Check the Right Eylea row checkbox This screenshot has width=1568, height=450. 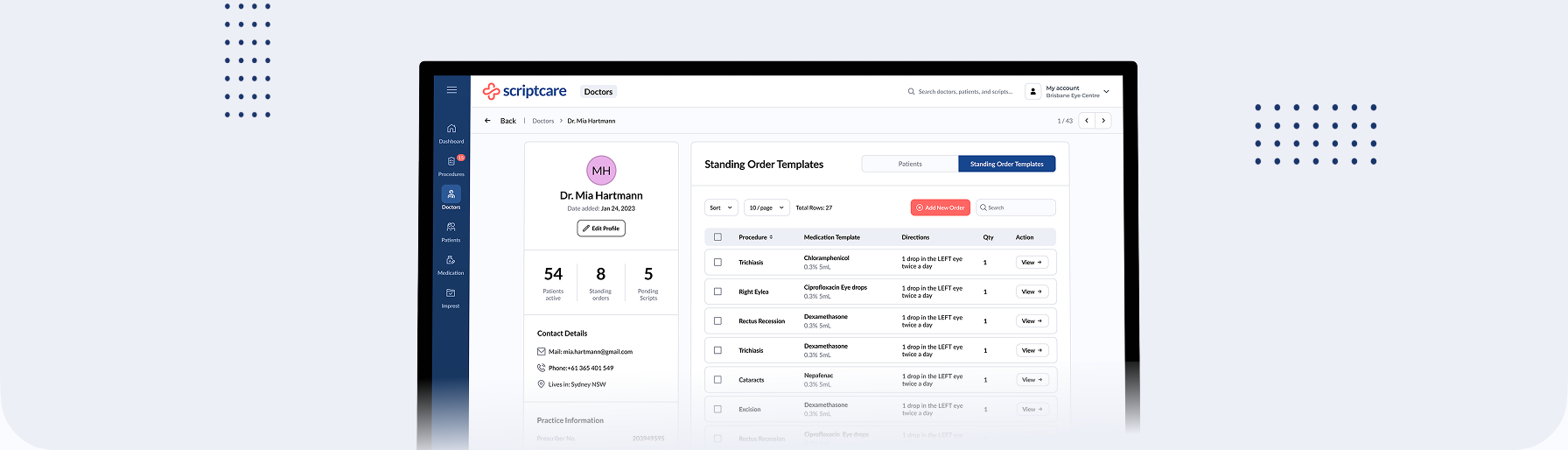[x=717, y=292]
